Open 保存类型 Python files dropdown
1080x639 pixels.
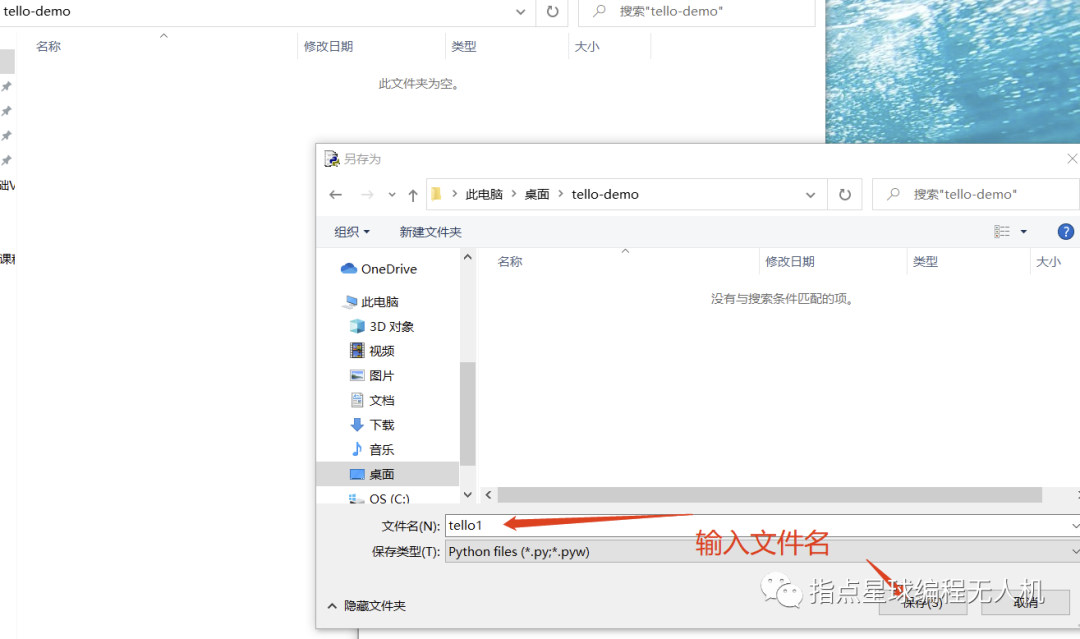(762, 552)
